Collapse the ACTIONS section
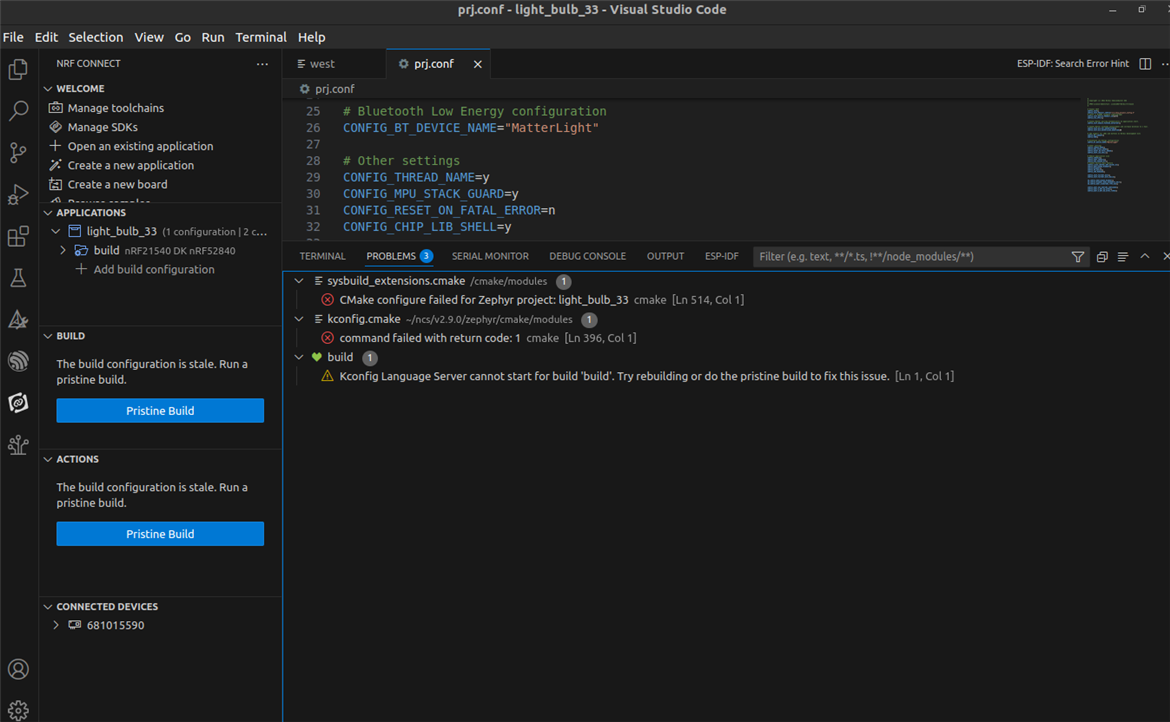 (48, 459)
